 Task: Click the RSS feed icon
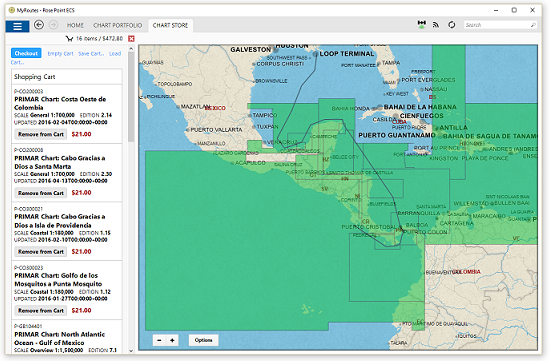(x=436, y=25)
